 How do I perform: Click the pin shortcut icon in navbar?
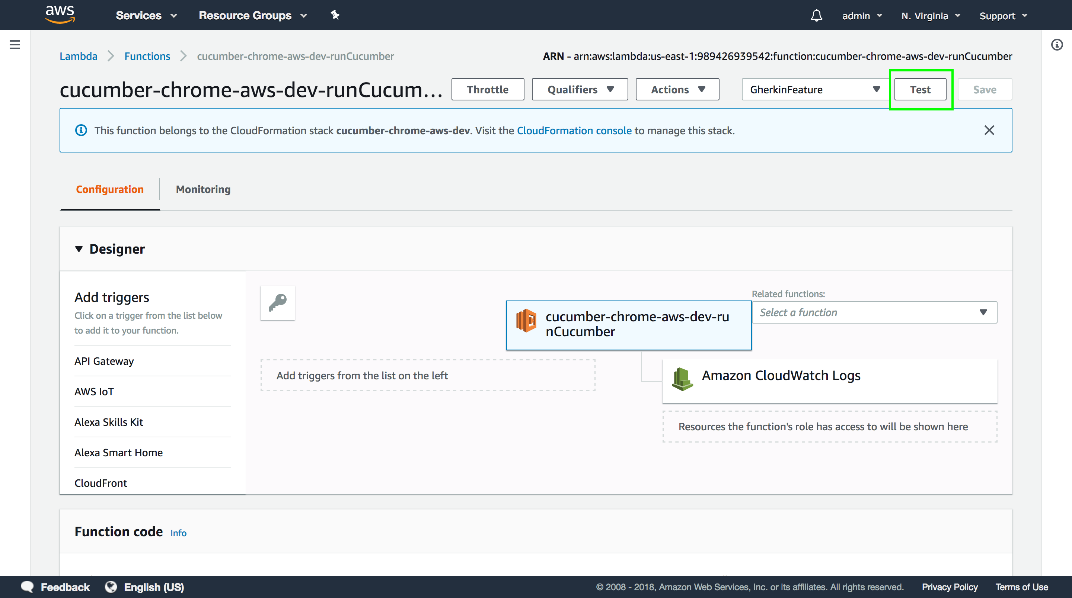pyautogui.click(x=335, y=16)
